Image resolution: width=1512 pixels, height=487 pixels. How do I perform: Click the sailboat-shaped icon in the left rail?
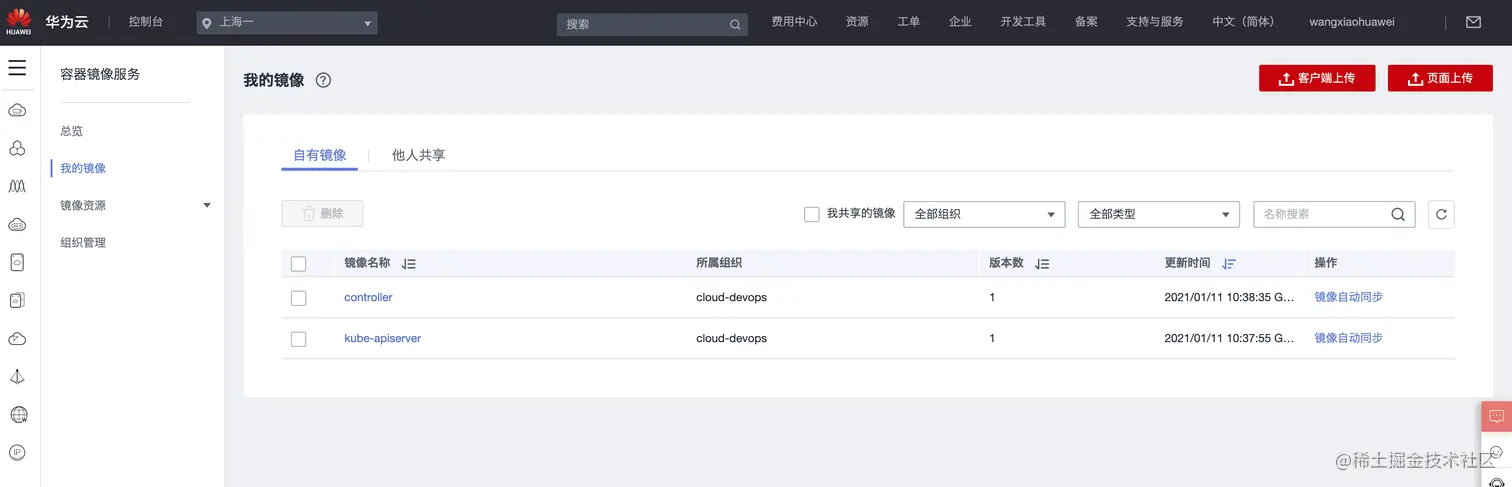(17, 376)
